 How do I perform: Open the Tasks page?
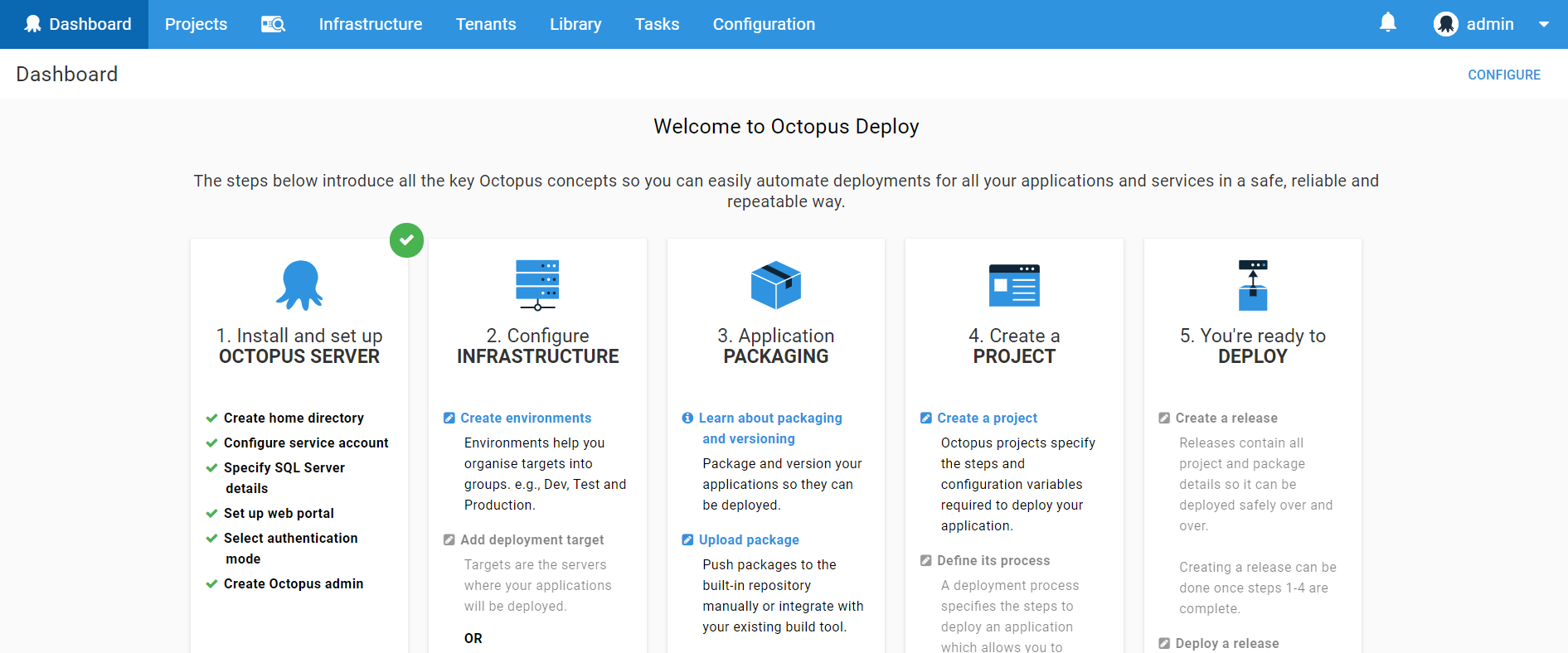click(658, 24)
